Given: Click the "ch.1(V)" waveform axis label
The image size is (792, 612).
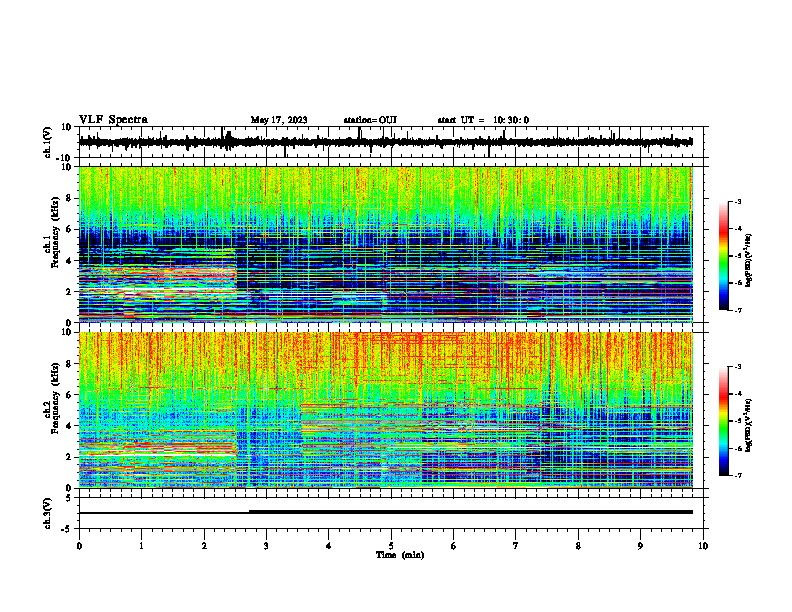Looking at the screenshot, I should point(48,142).
